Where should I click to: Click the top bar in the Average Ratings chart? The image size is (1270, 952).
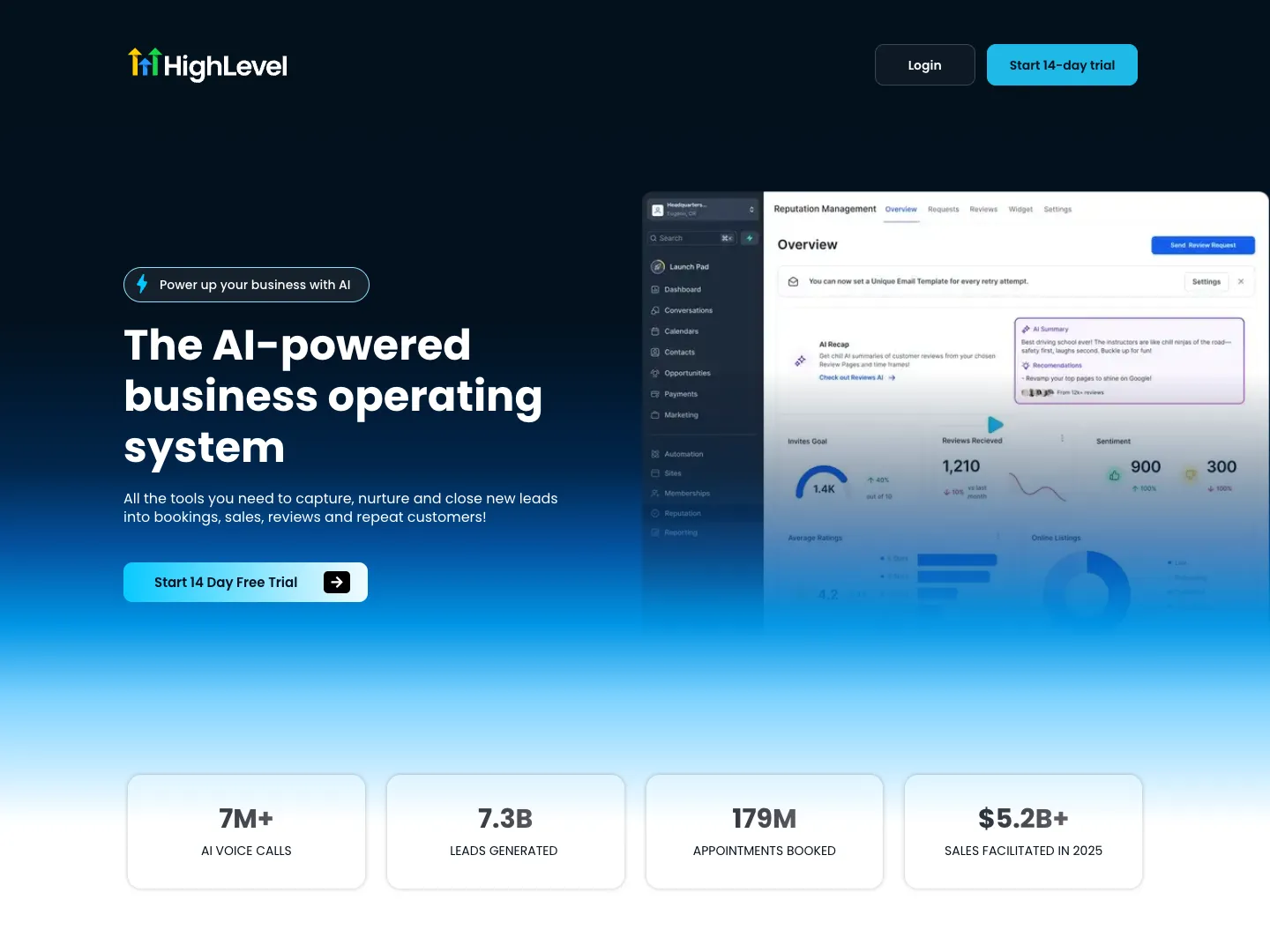coord(957,560)
